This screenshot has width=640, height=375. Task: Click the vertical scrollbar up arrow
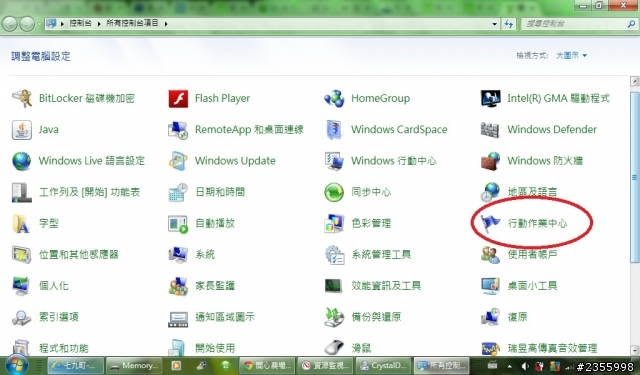[x=634, y=81]
